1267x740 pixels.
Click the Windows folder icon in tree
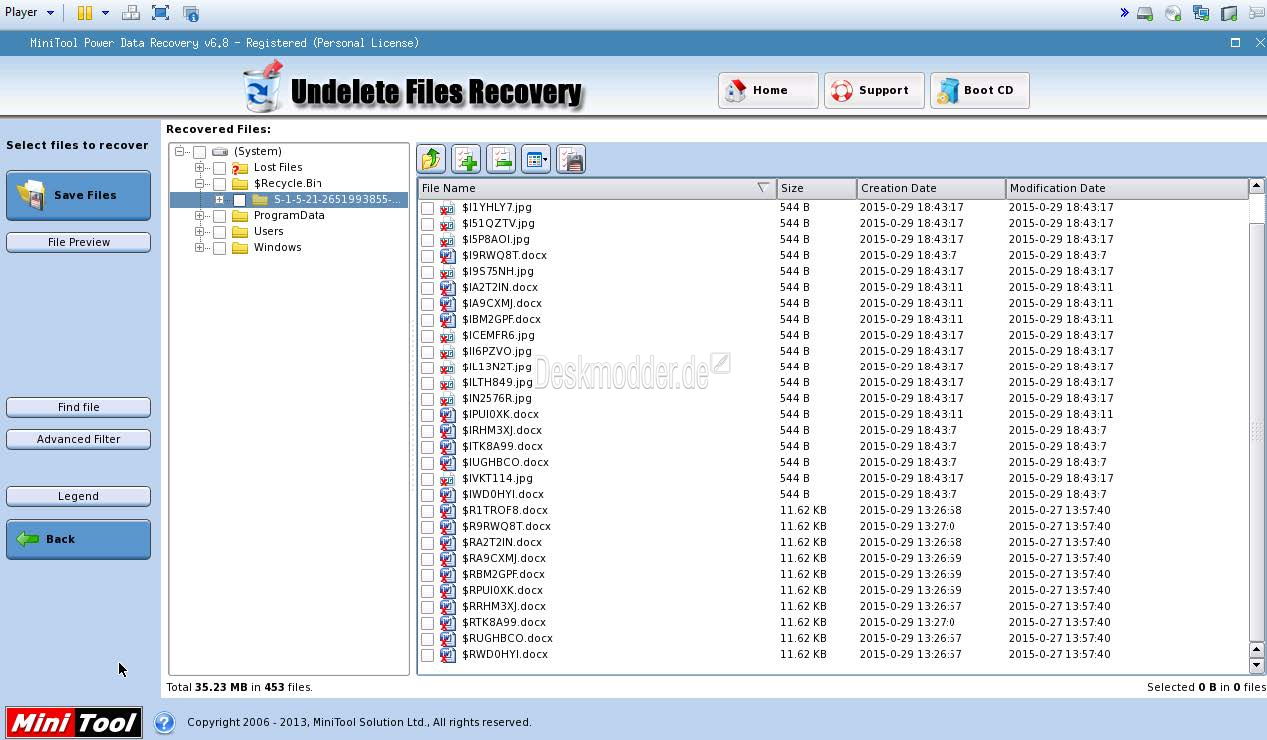click(x=240, y=248)
